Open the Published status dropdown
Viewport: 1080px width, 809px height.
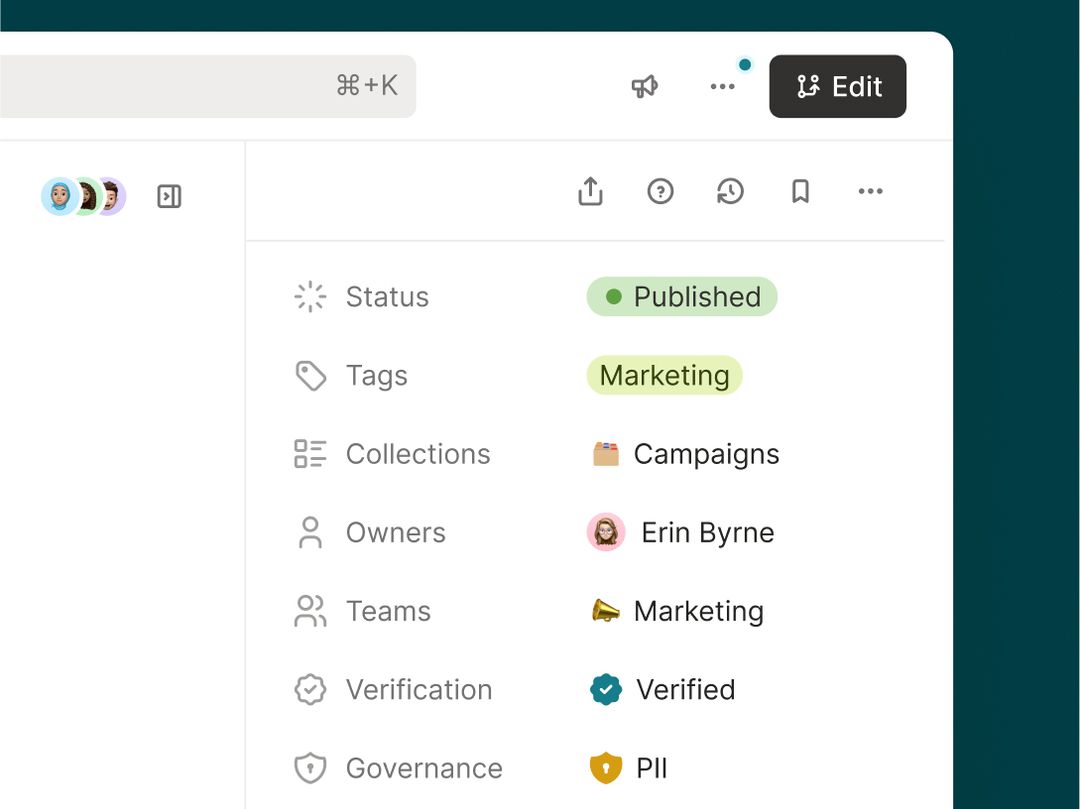point(682,297)
